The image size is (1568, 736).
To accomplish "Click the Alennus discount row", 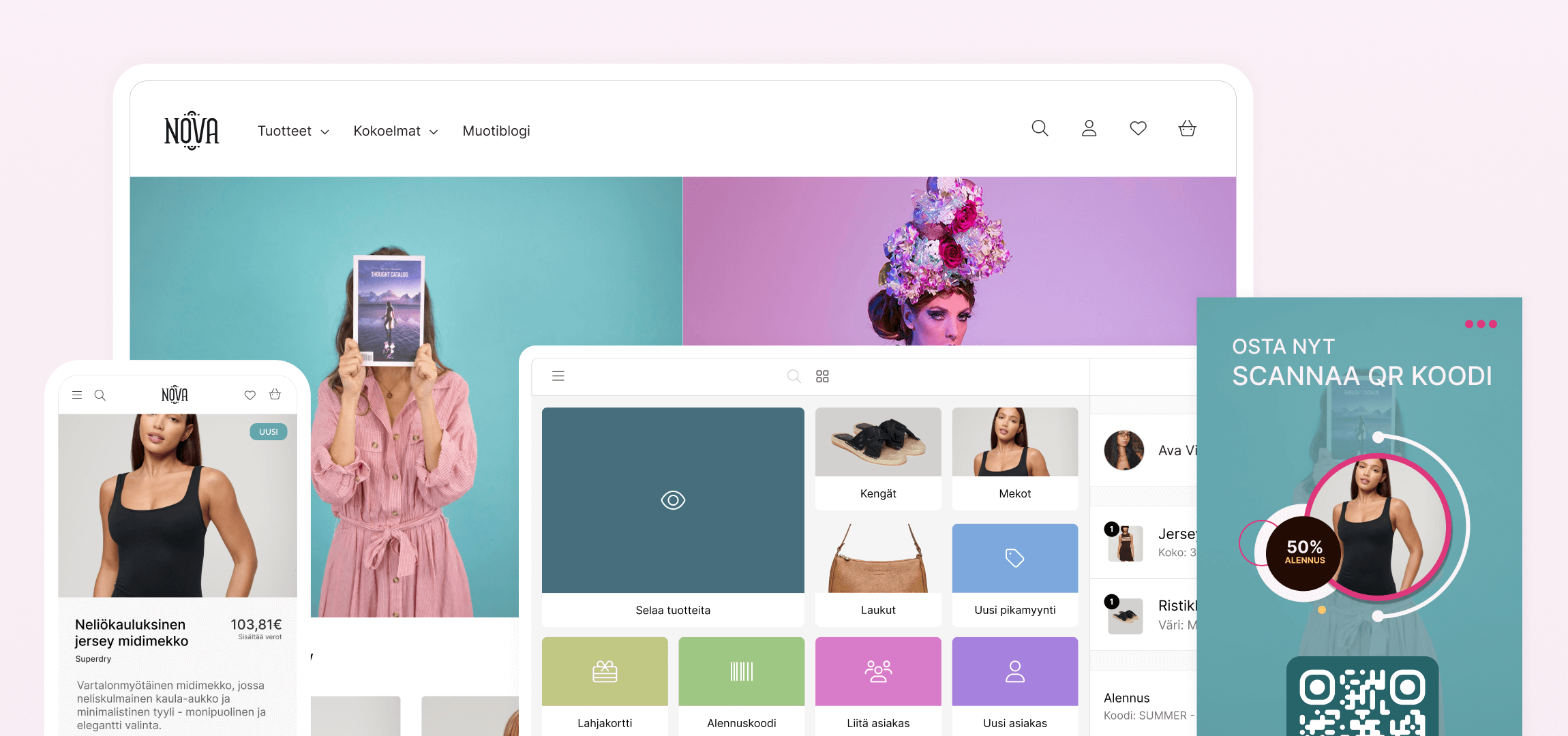I will click(x=1144, y=706).
